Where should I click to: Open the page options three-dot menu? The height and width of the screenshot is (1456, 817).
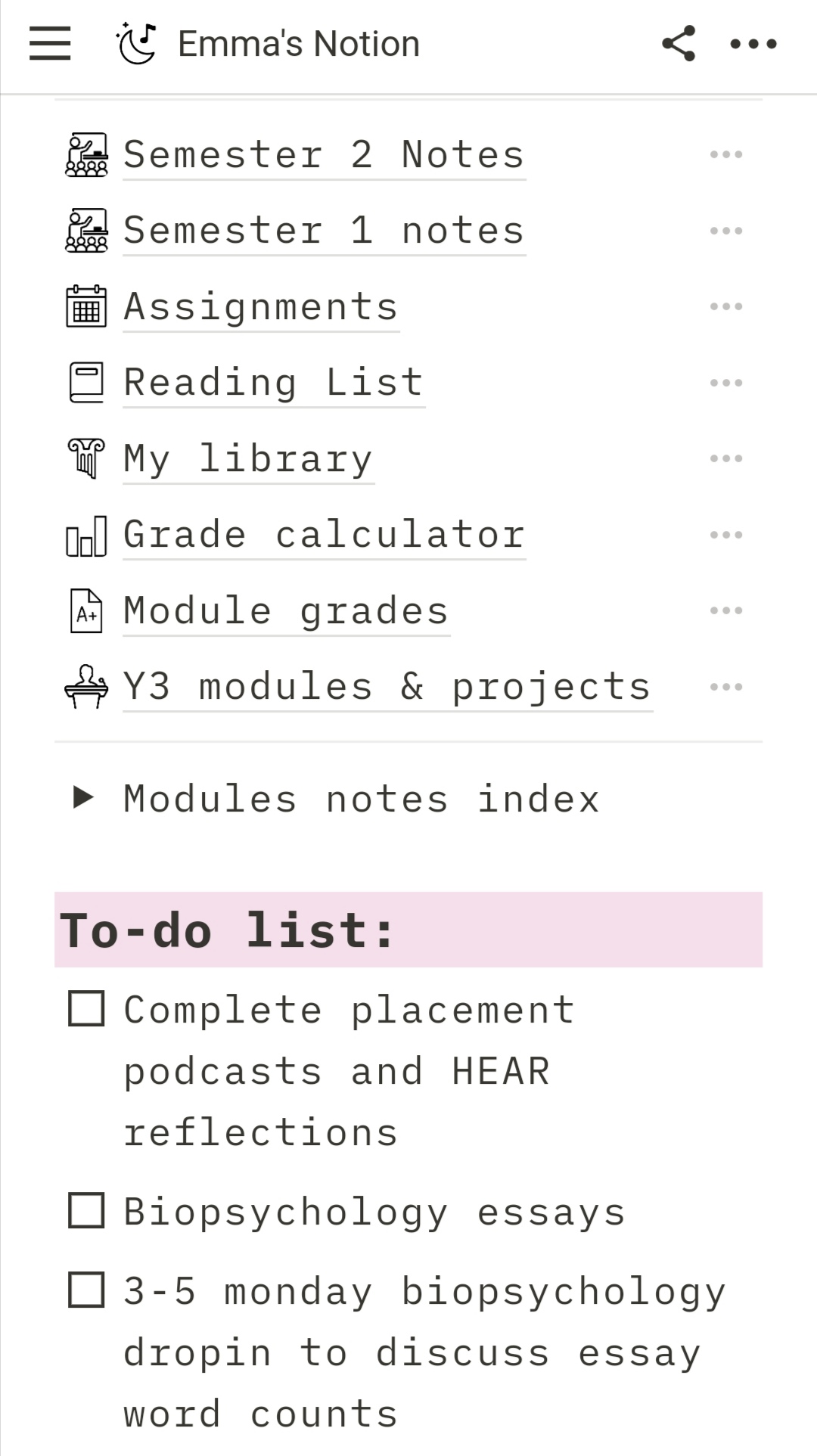point(753,44)
